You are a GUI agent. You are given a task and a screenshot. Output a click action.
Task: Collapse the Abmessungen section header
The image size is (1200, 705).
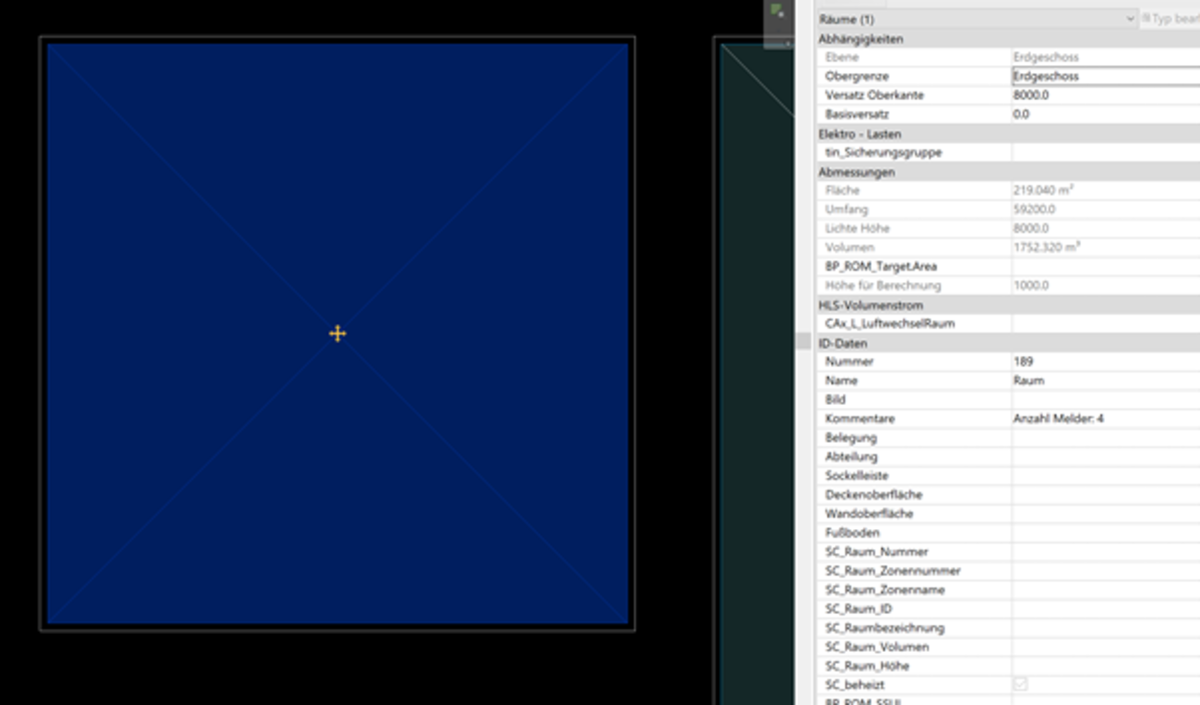click(x=856, y=172)
